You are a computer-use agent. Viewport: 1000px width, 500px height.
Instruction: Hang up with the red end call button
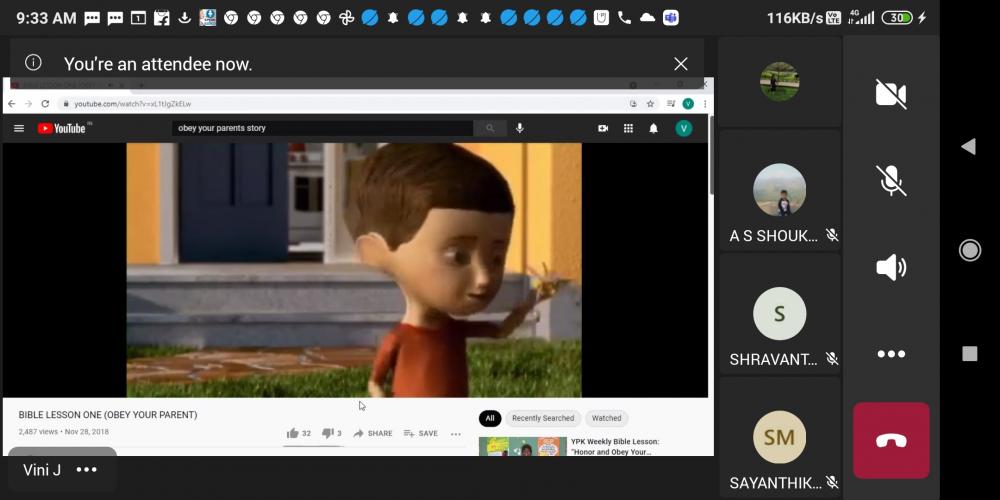pos(891,440)
